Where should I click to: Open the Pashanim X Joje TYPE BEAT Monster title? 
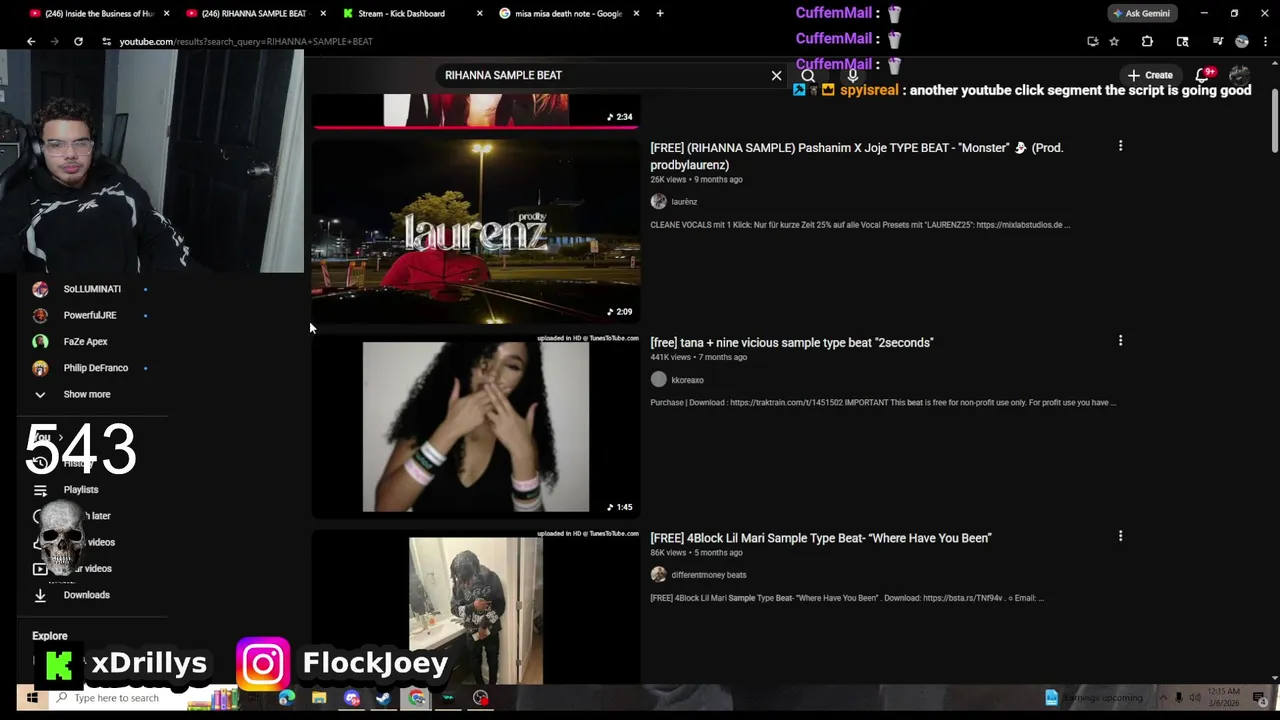click(x=856, y=156)
